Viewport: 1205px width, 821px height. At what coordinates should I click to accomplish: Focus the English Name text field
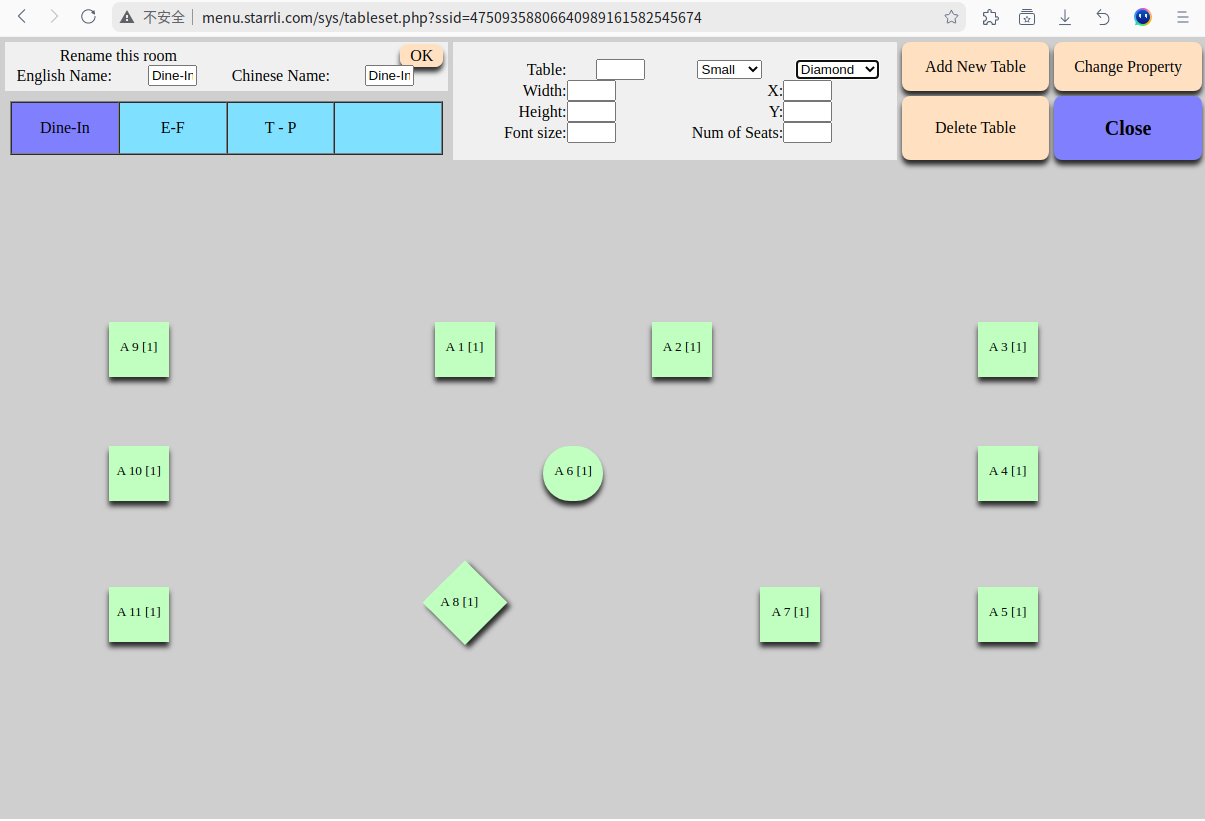click(172, 76)
